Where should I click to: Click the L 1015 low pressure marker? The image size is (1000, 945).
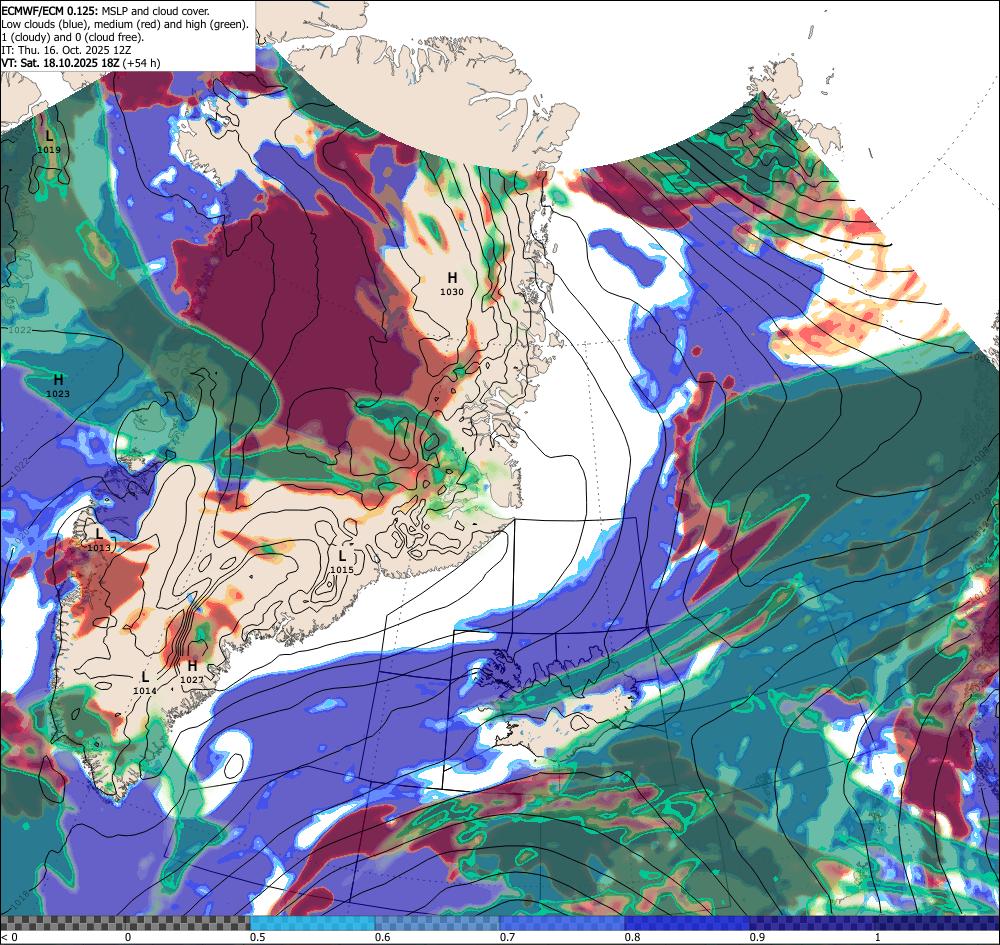click(x=342, y=562)
